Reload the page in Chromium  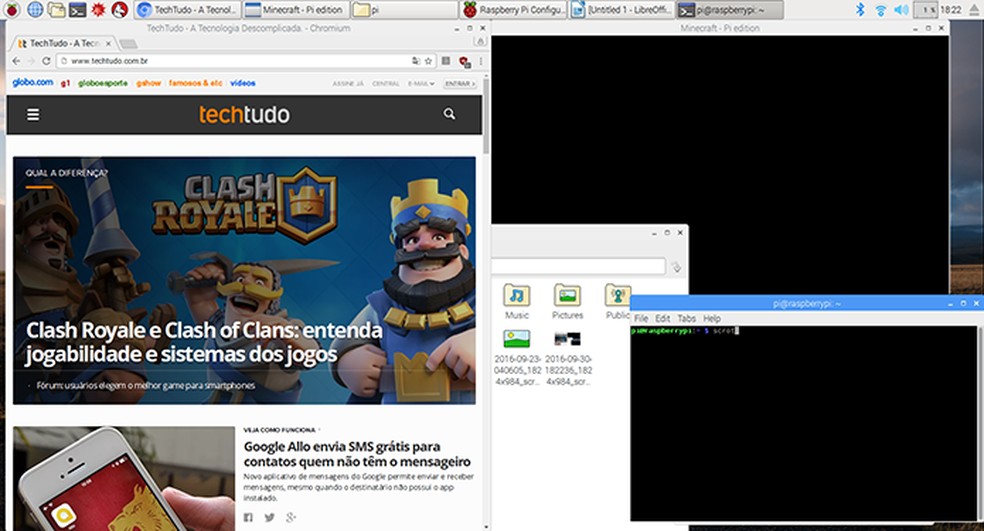(x=46, y=61)
